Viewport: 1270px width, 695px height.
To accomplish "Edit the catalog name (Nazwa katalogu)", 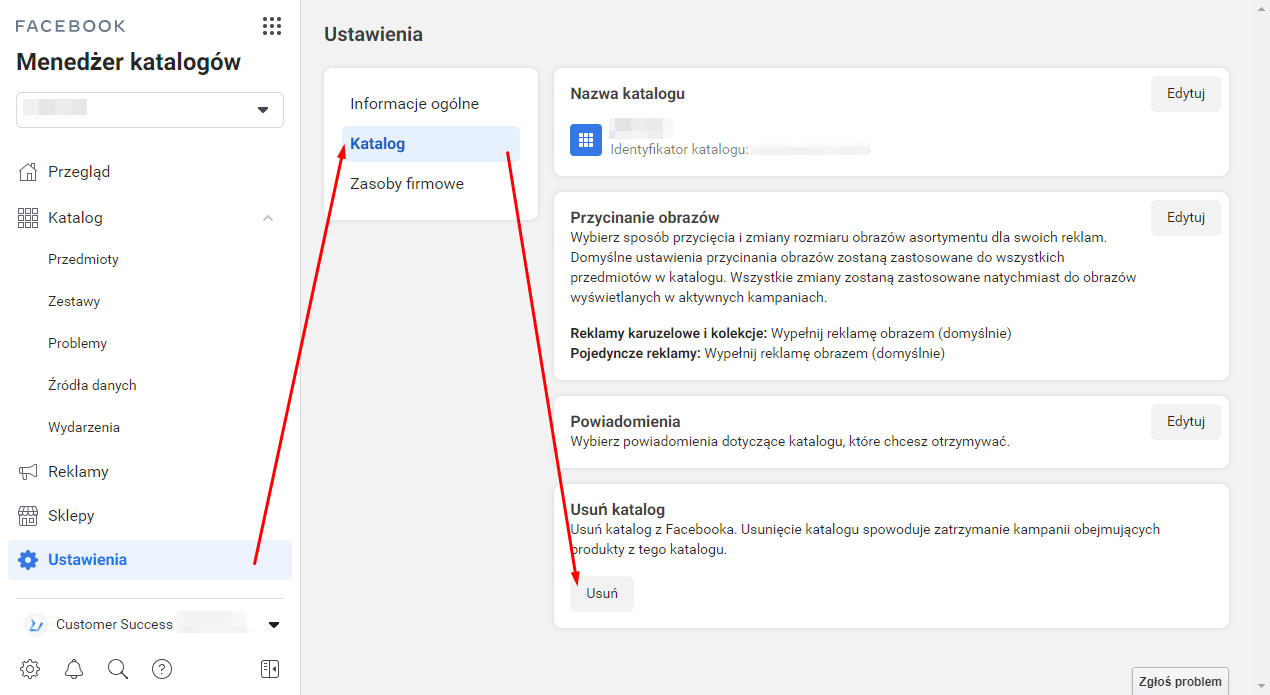I will pos(1185,94).
